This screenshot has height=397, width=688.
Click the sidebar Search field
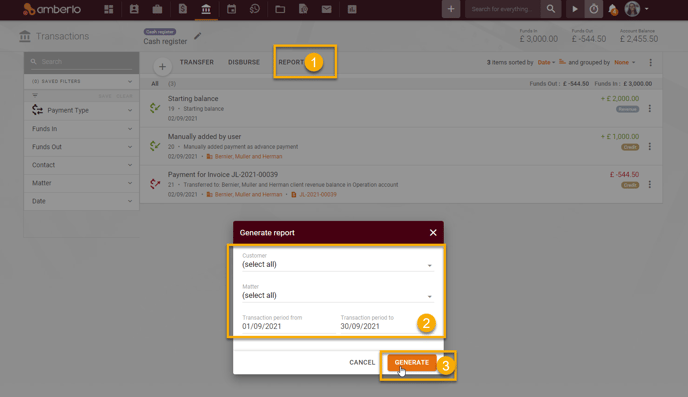[82, 62]
